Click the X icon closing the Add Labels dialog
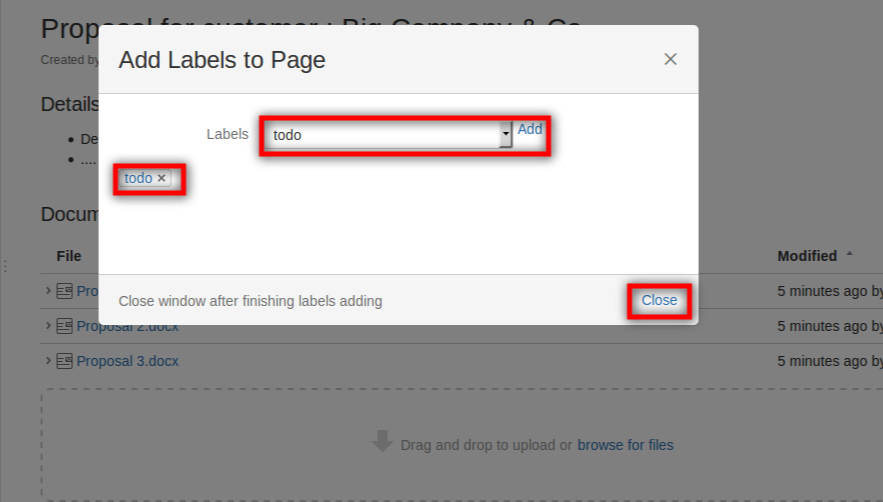The width and height of the screenshot is (883, 502). click(670, 59)
